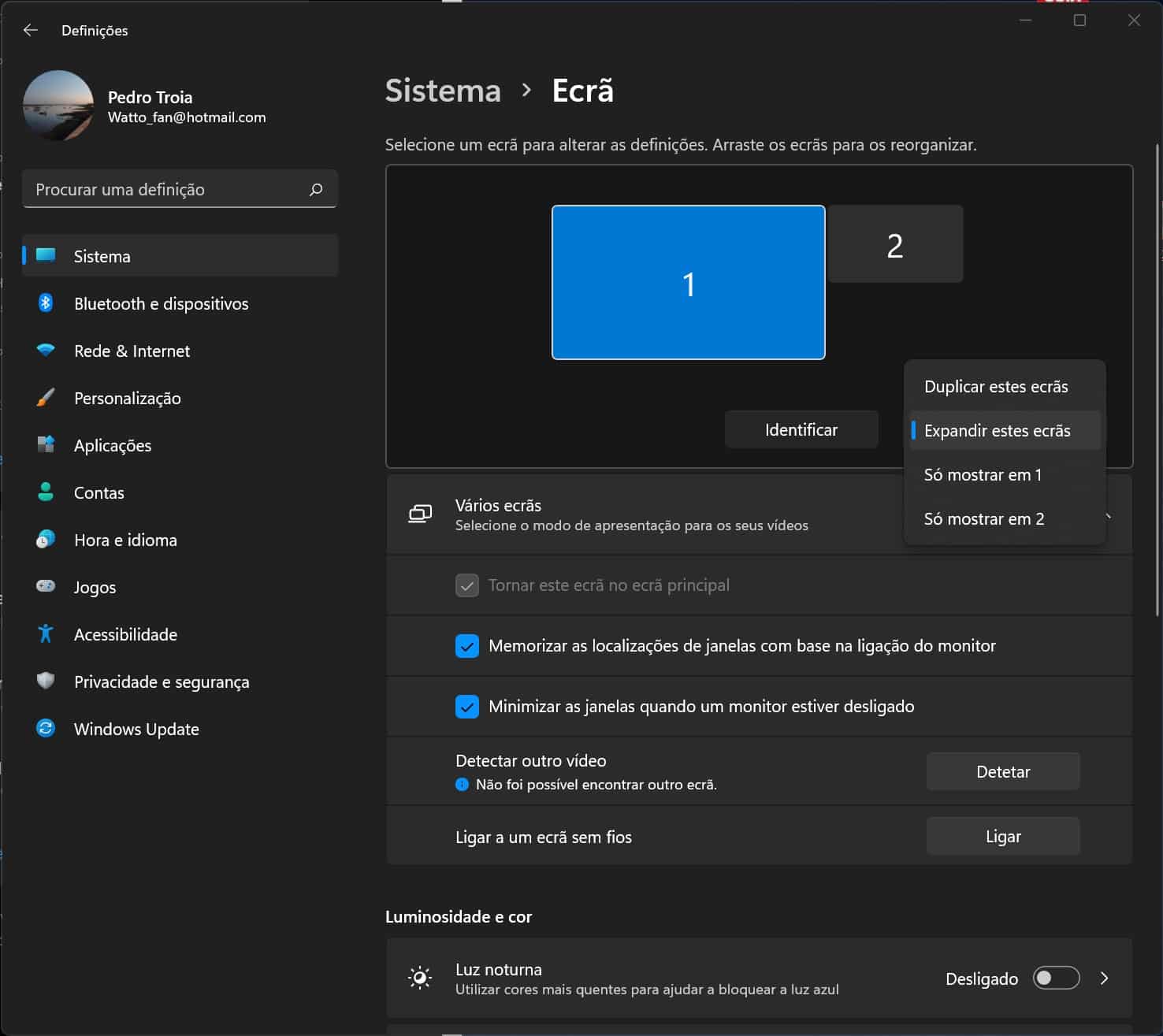
Task: Go back using the back arrow
Action: pos(31,30)
